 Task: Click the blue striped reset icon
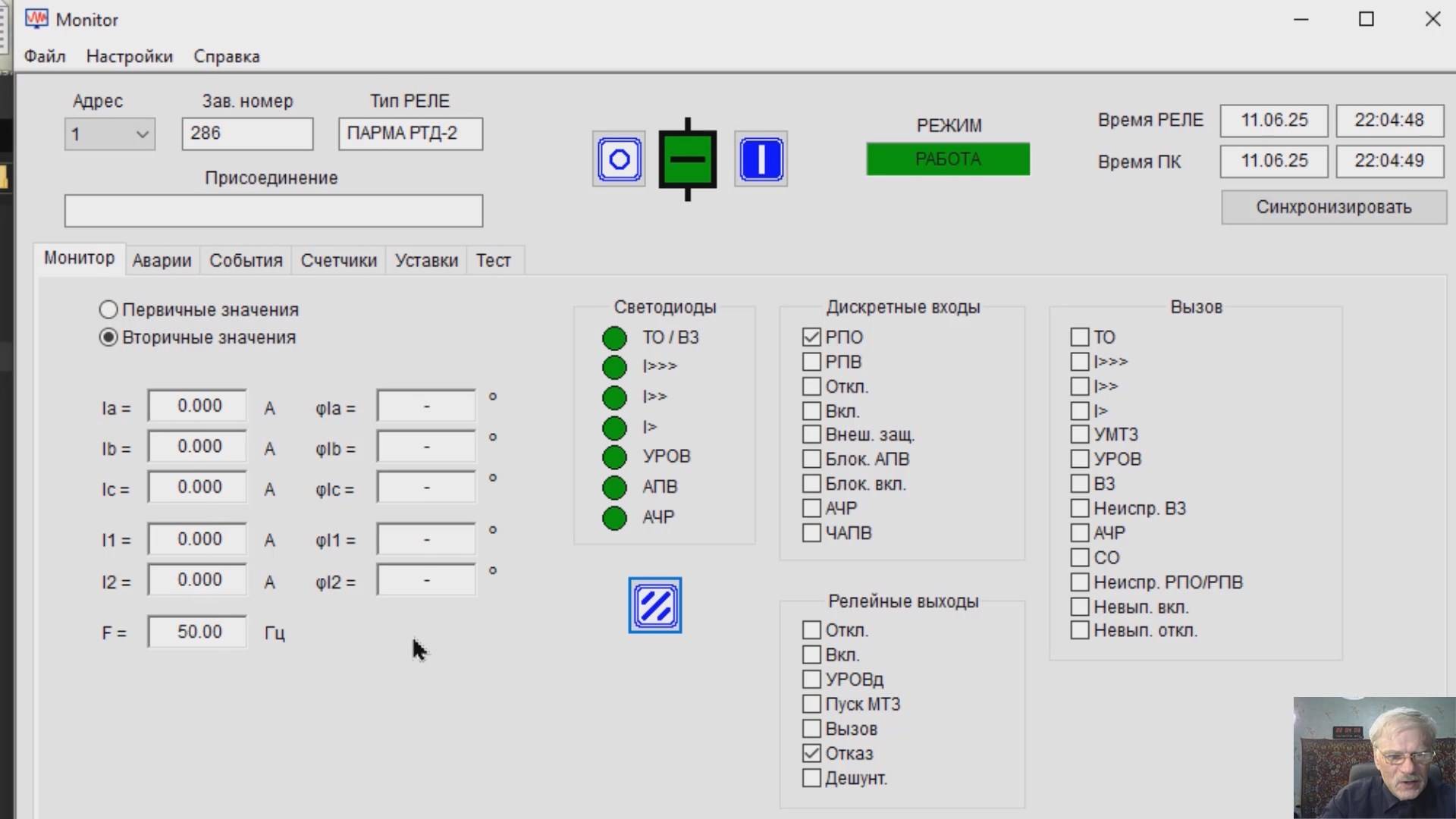pos(655,605)
